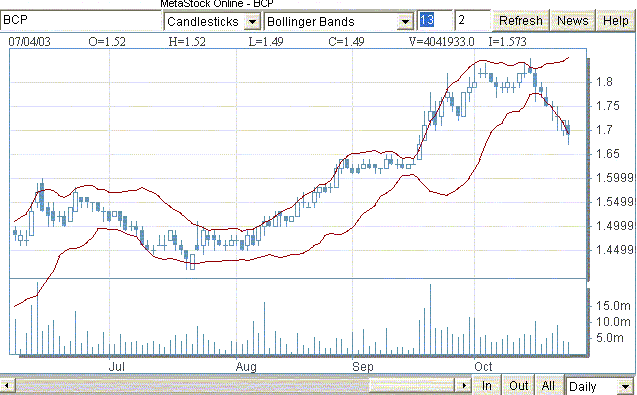Viewport: 637px width, 395px height.
Task: Expand the Bollinger Bands indicator dropdown
Action: (x=405, y=22)
